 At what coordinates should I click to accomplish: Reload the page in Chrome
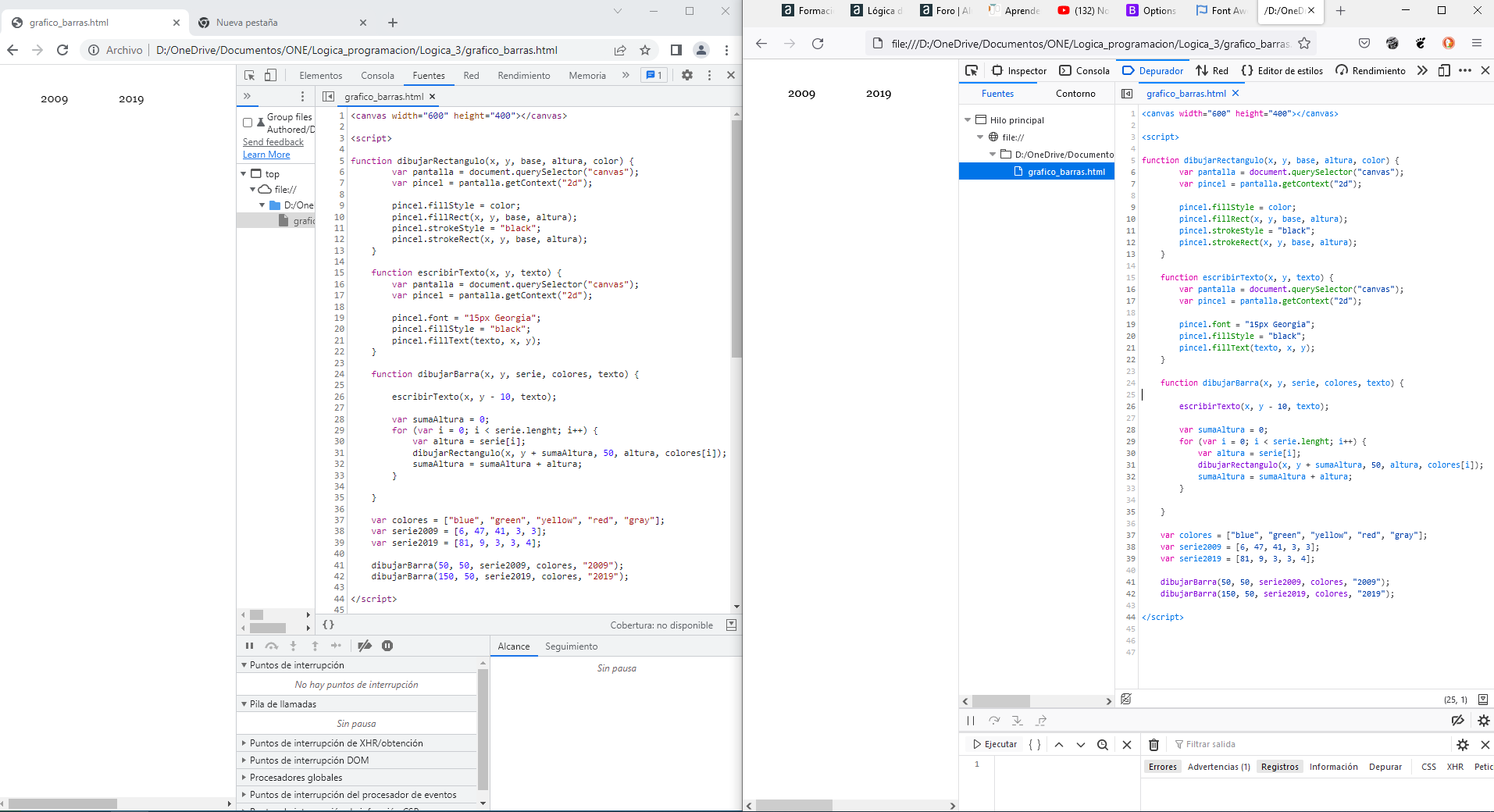(x=62, y=50)
